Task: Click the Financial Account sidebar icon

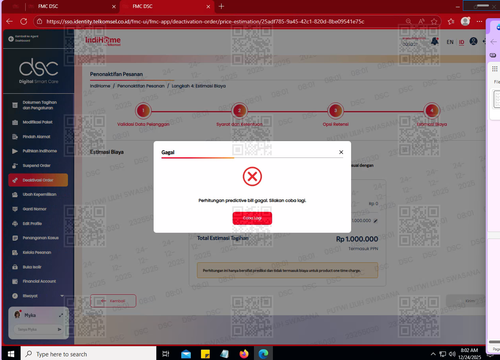Action: (x=15, y=281)
